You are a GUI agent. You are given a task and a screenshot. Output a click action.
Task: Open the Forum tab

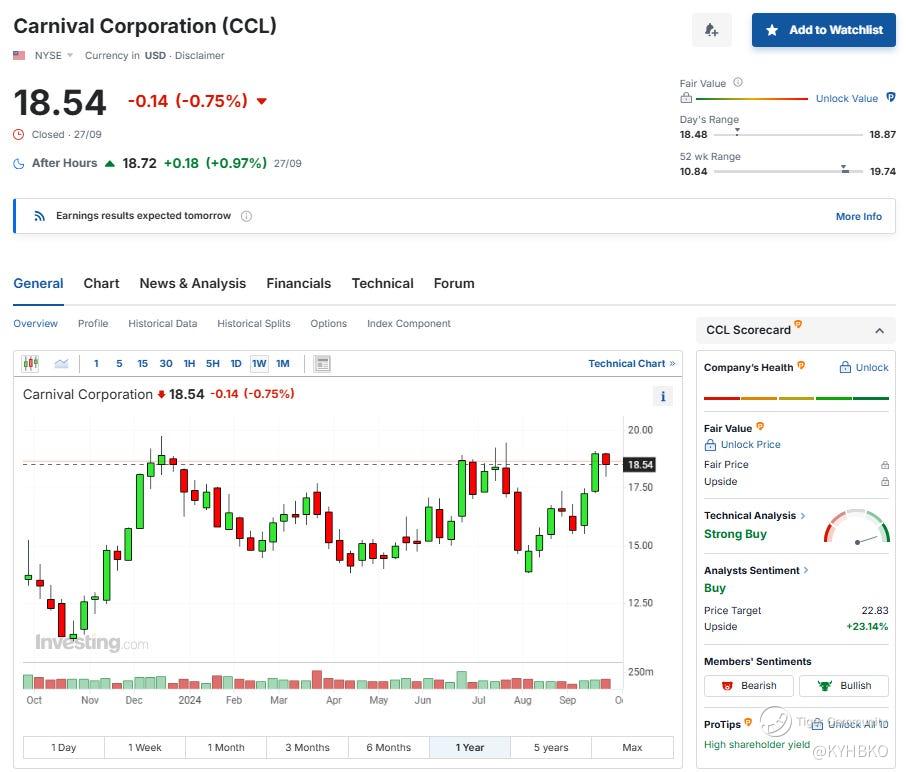[454, 284]
